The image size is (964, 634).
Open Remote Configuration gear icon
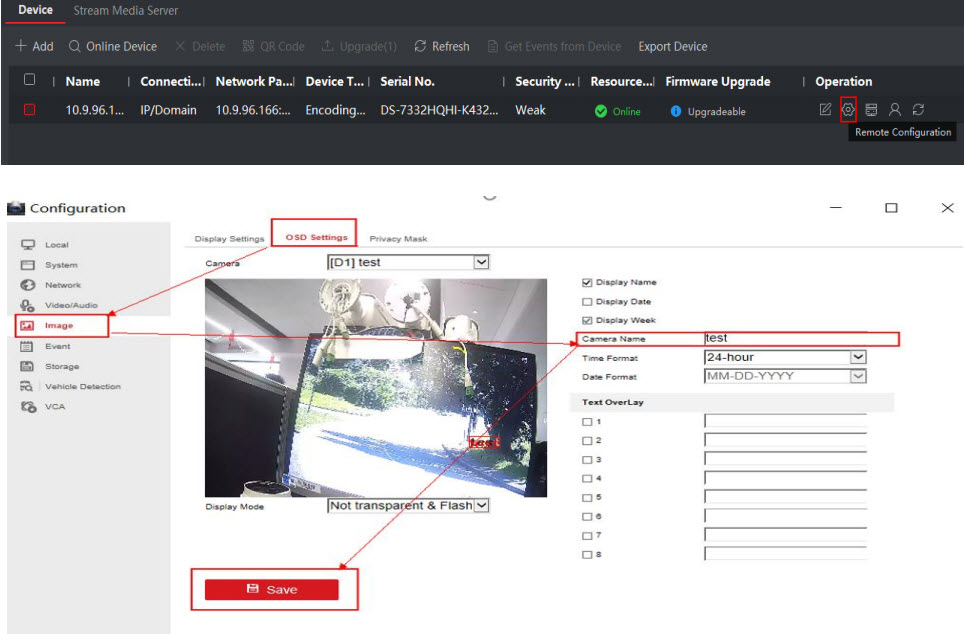[848, 110]
